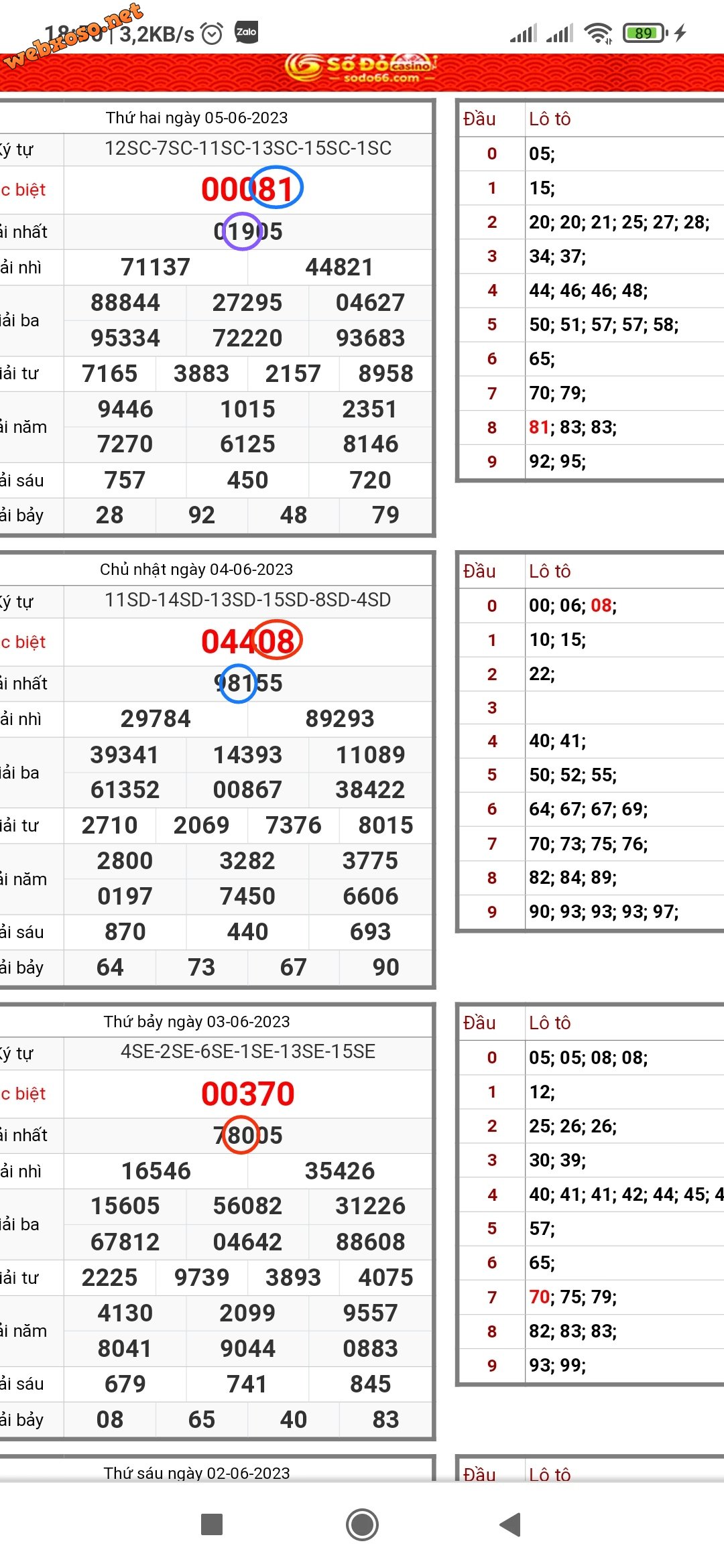The image size is (724, 1568).
Task: Select first prize number 98155
Action: tap(248, 683)
